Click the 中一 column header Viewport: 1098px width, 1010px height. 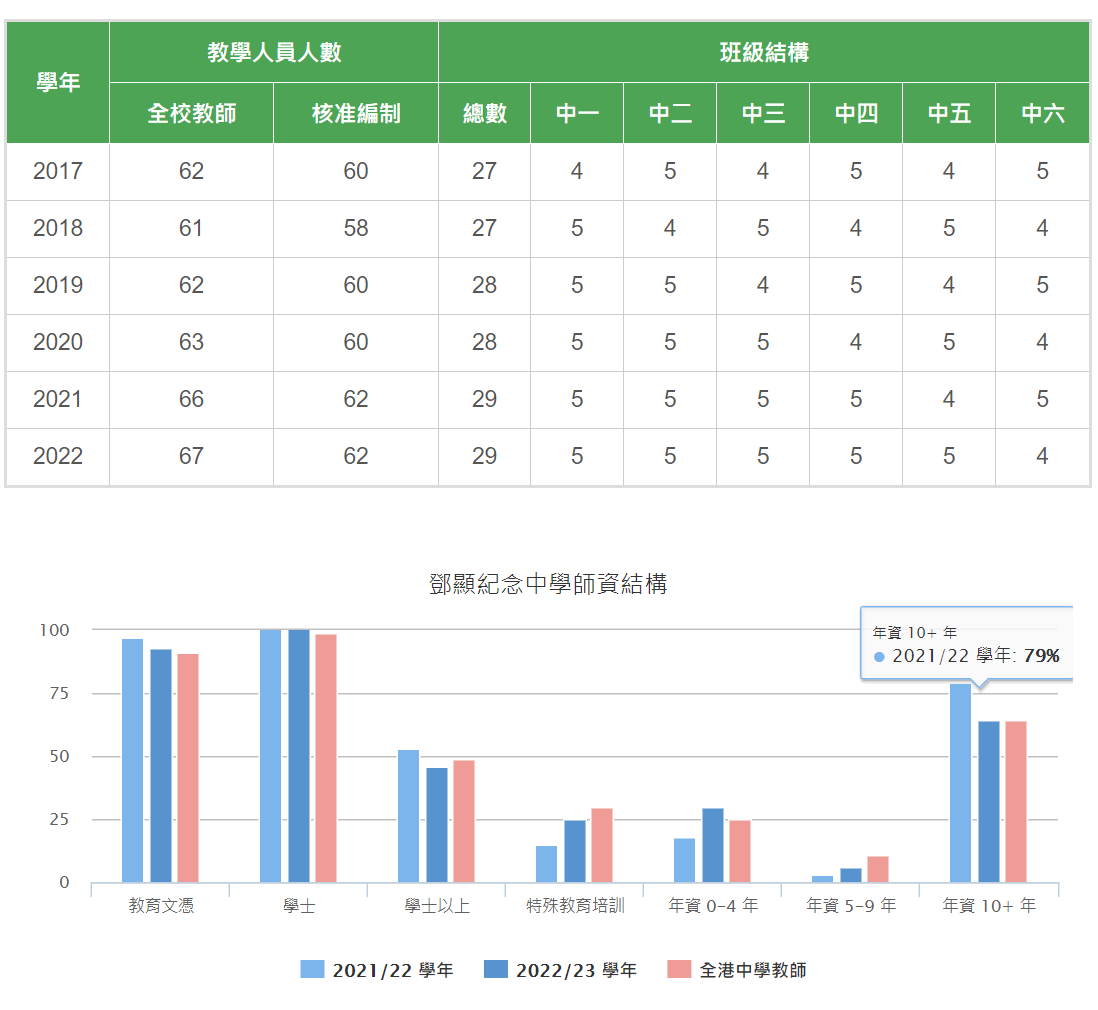(577, 113)
